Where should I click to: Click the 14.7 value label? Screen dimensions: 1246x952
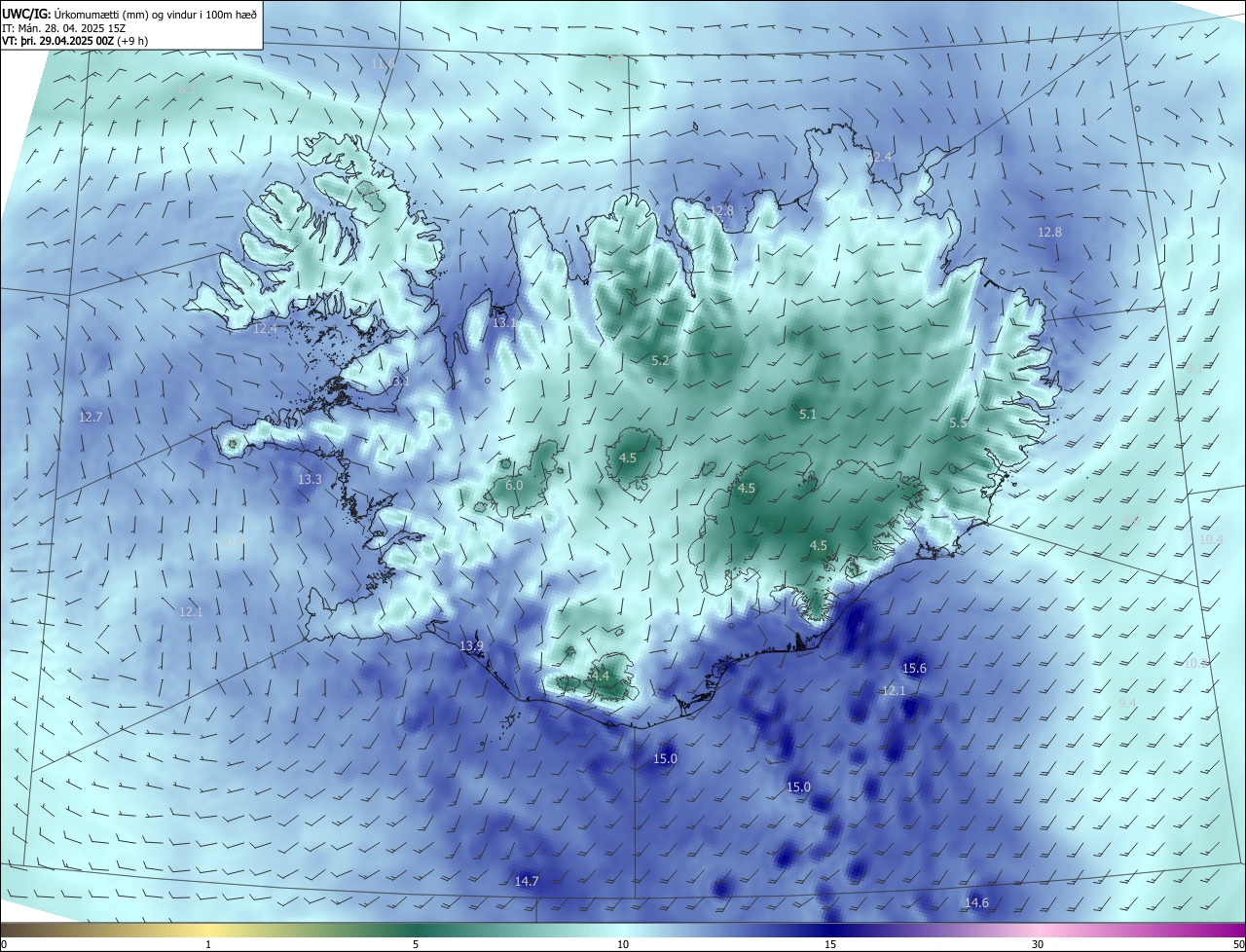click(527, 882)
